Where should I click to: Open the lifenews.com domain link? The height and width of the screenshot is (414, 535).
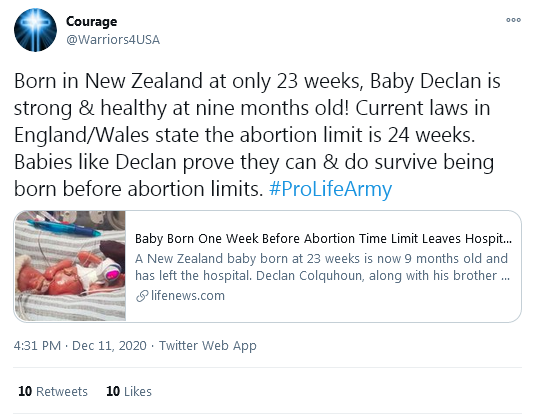(188, 296)
